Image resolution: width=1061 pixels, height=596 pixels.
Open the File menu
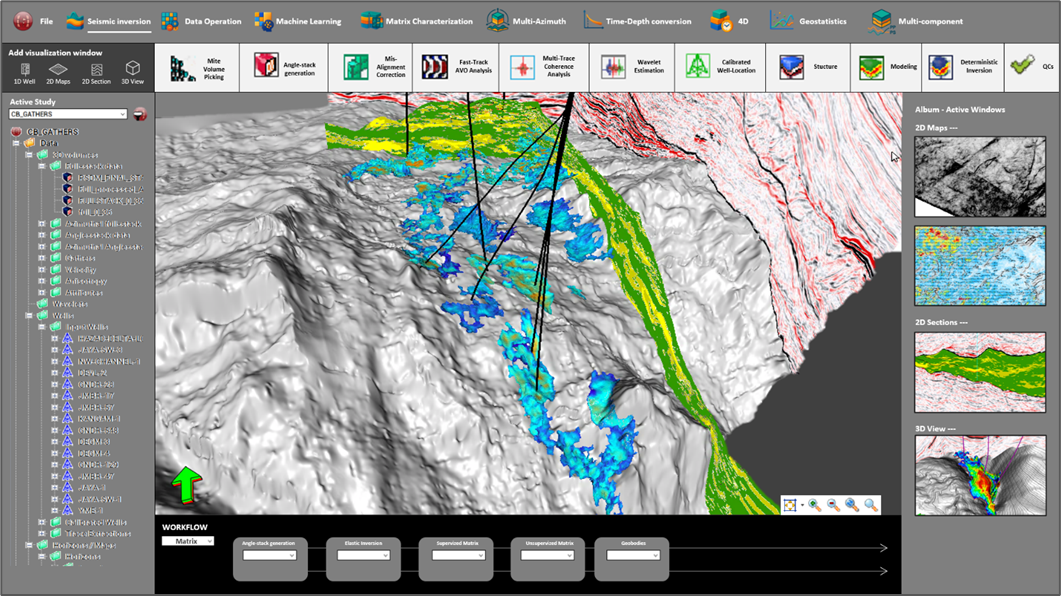pyautogui.click(x=34, y=21)
